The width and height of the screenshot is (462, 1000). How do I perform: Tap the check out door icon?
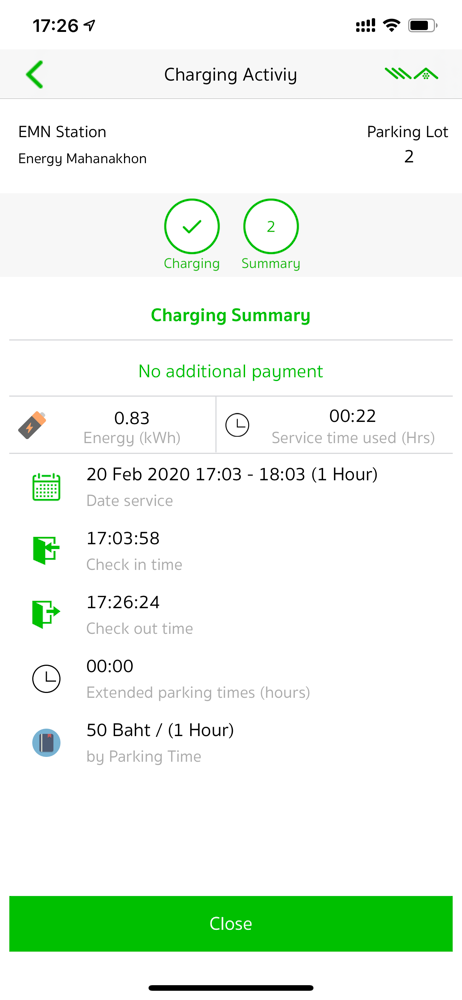click(46, 614)
